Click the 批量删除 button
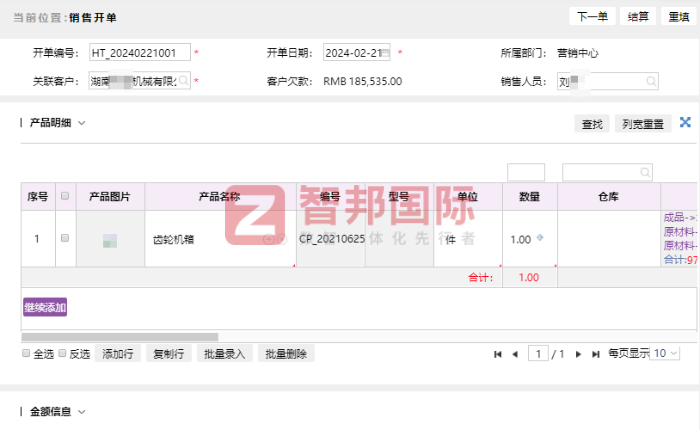 286,354
